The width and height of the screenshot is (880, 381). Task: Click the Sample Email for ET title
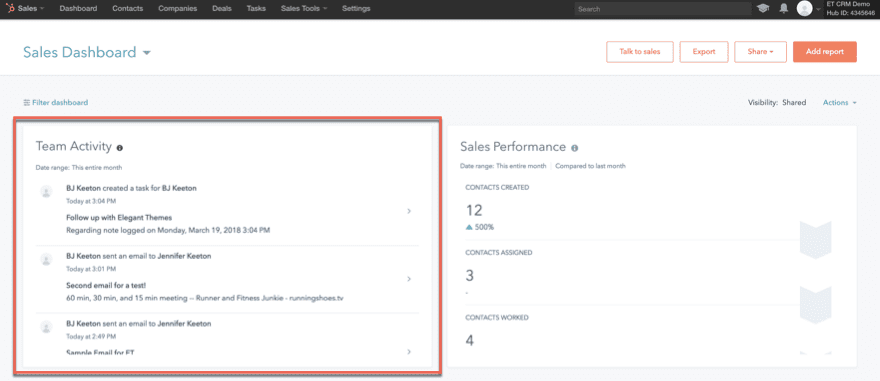pyautogui.click(x=100, y=352)
